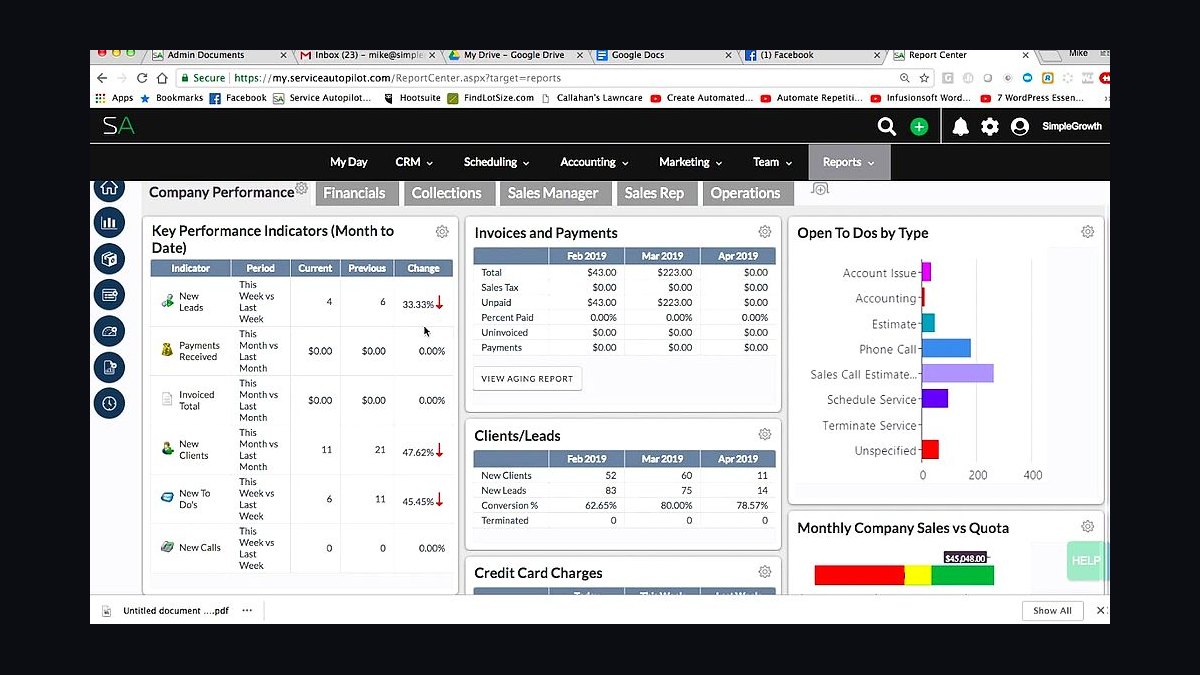Expand the Reports menu
This screenshot has width=1200, height=675.
[x=849, y=162]
